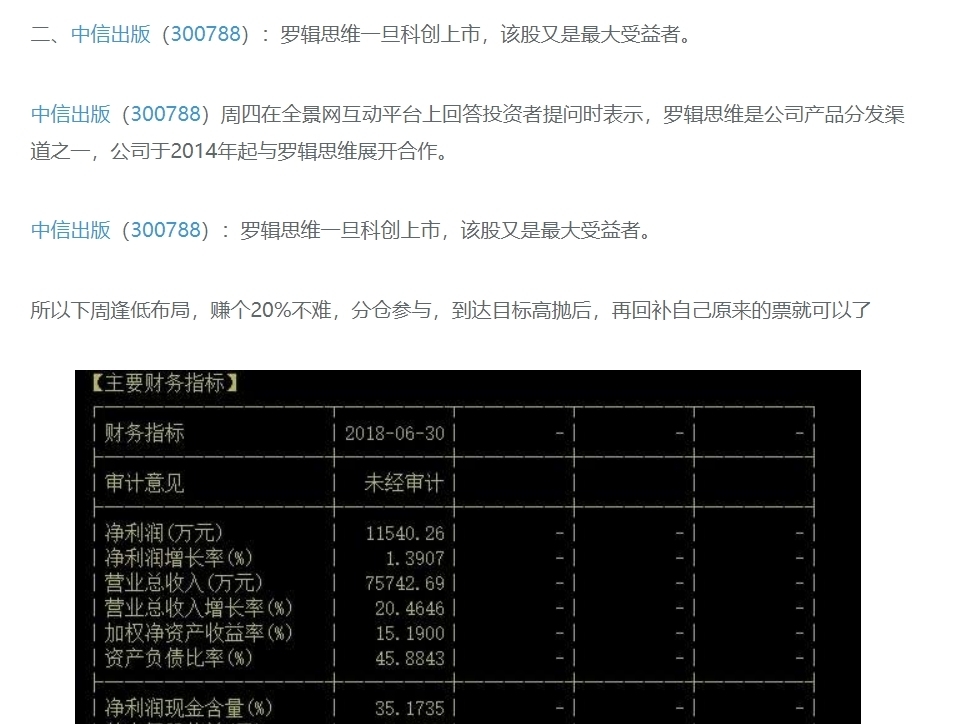Screen dimensions: 955x724
Task: Select the value 20.4646
Action: click(x=410, y=608)
